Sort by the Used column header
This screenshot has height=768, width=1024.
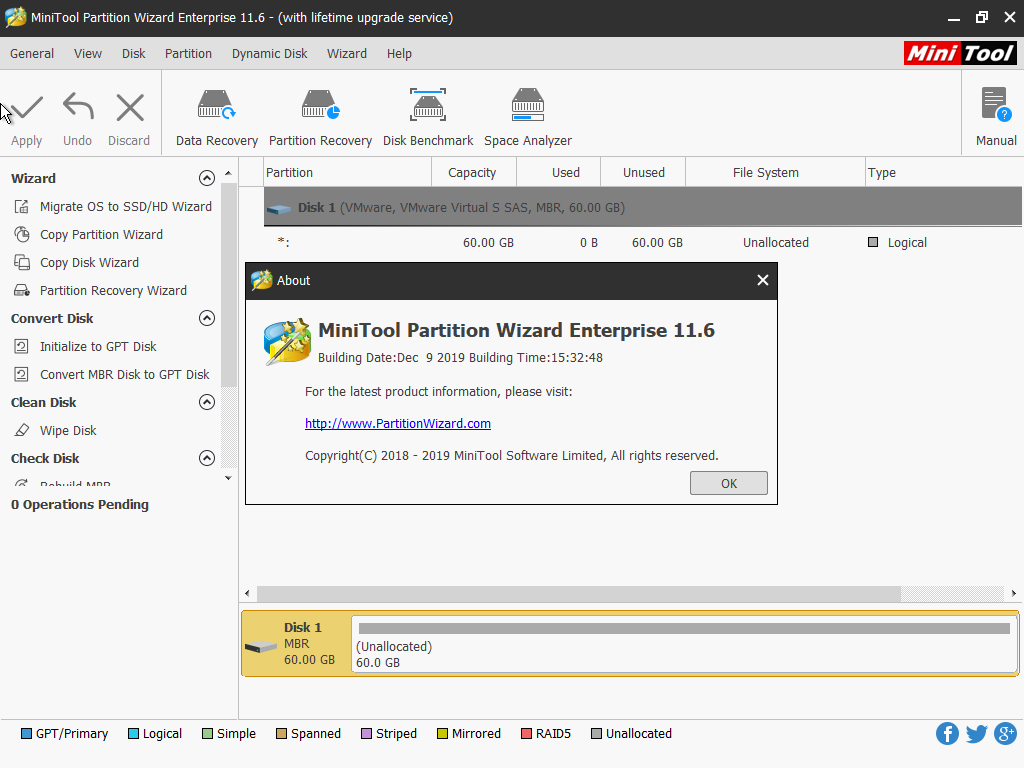coord(558,172)
